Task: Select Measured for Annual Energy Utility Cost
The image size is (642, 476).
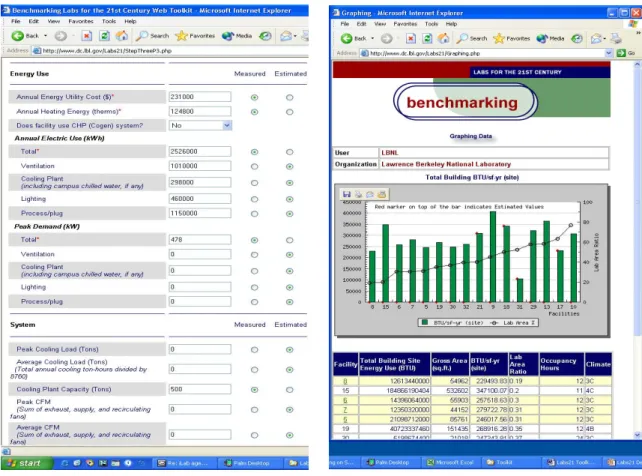Action: tap(254, 97)
